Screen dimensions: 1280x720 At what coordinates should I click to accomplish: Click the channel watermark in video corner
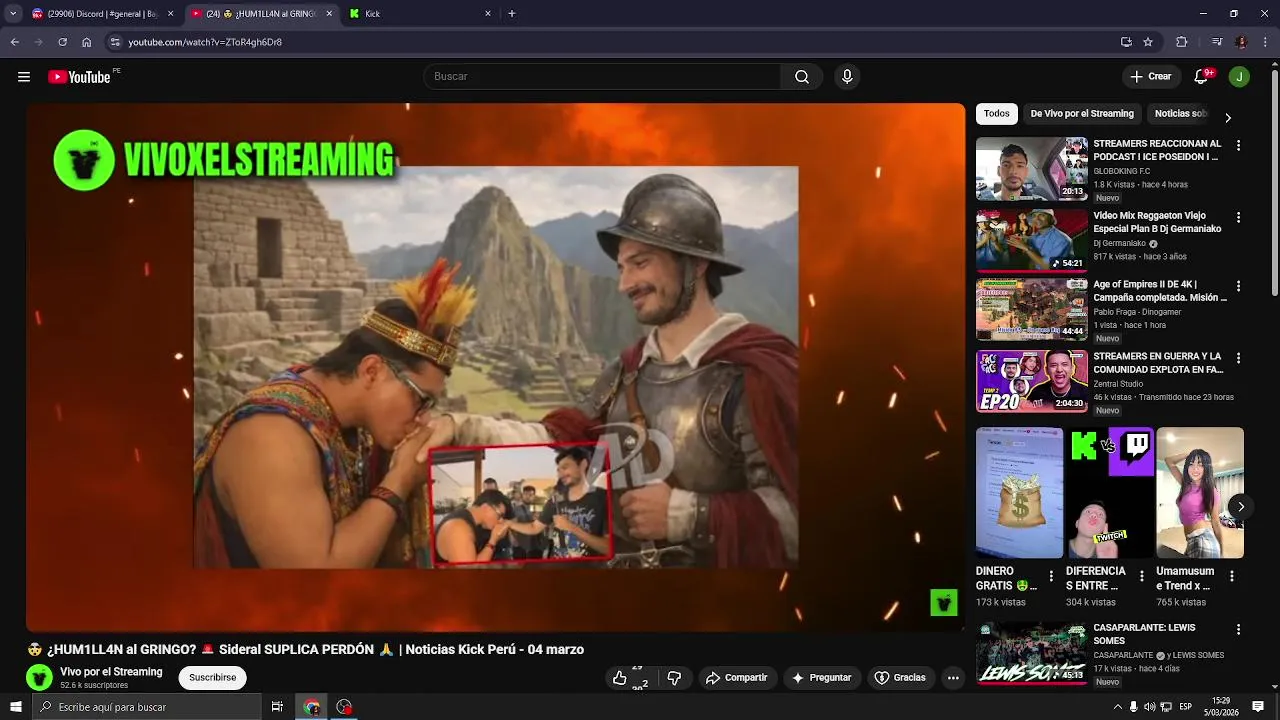(x=944, y=602)
